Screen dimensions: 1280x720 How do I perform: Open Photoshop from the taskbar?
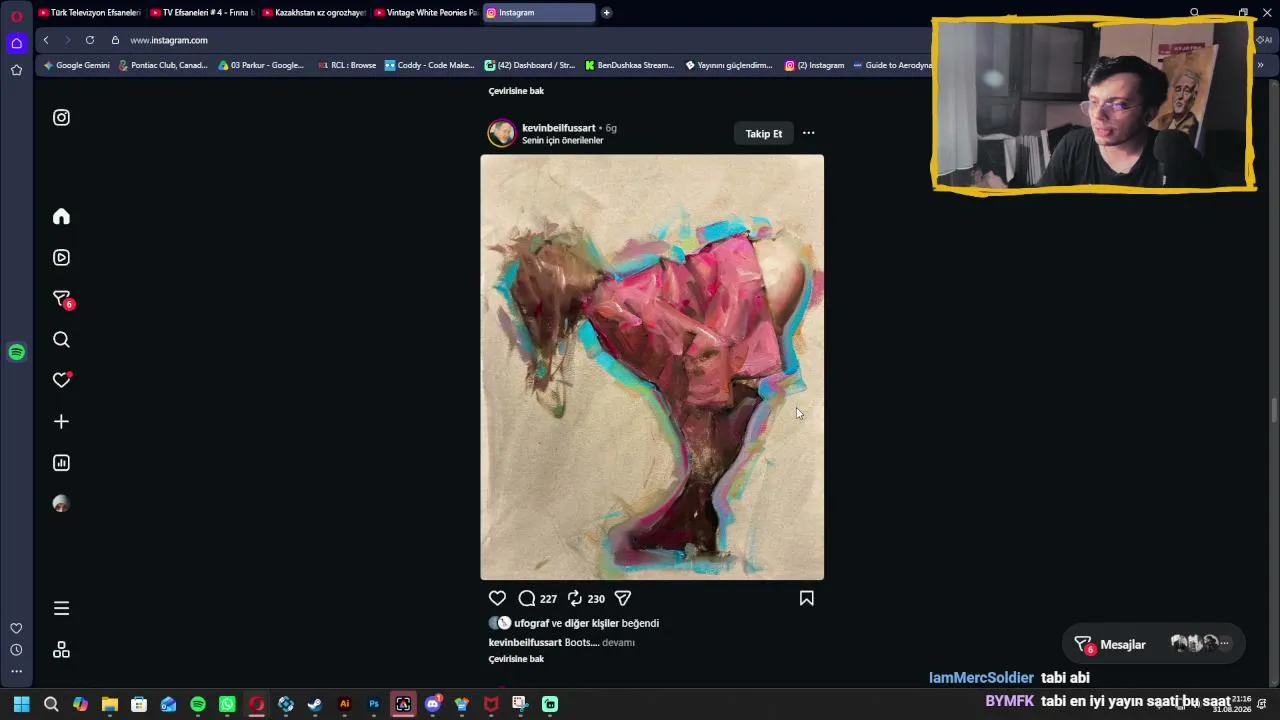[374, 704]
